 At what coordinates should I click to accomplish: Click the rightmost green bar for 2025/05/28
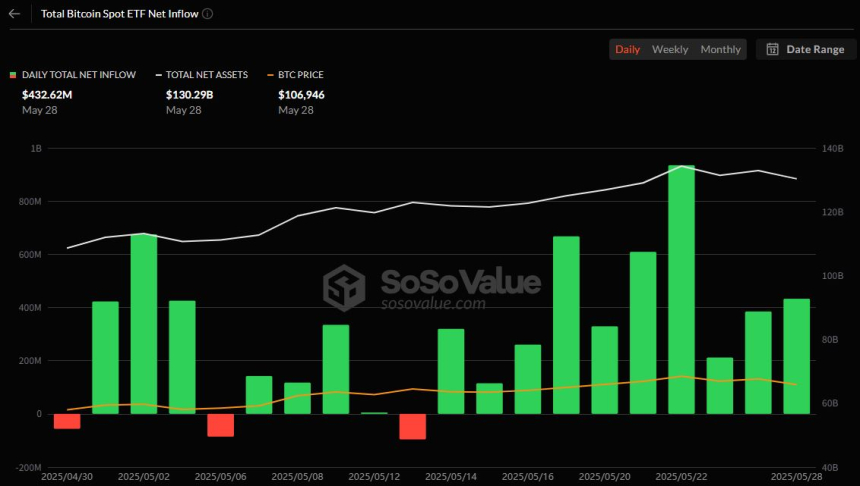pyautogui.click(x=796, y=356)
